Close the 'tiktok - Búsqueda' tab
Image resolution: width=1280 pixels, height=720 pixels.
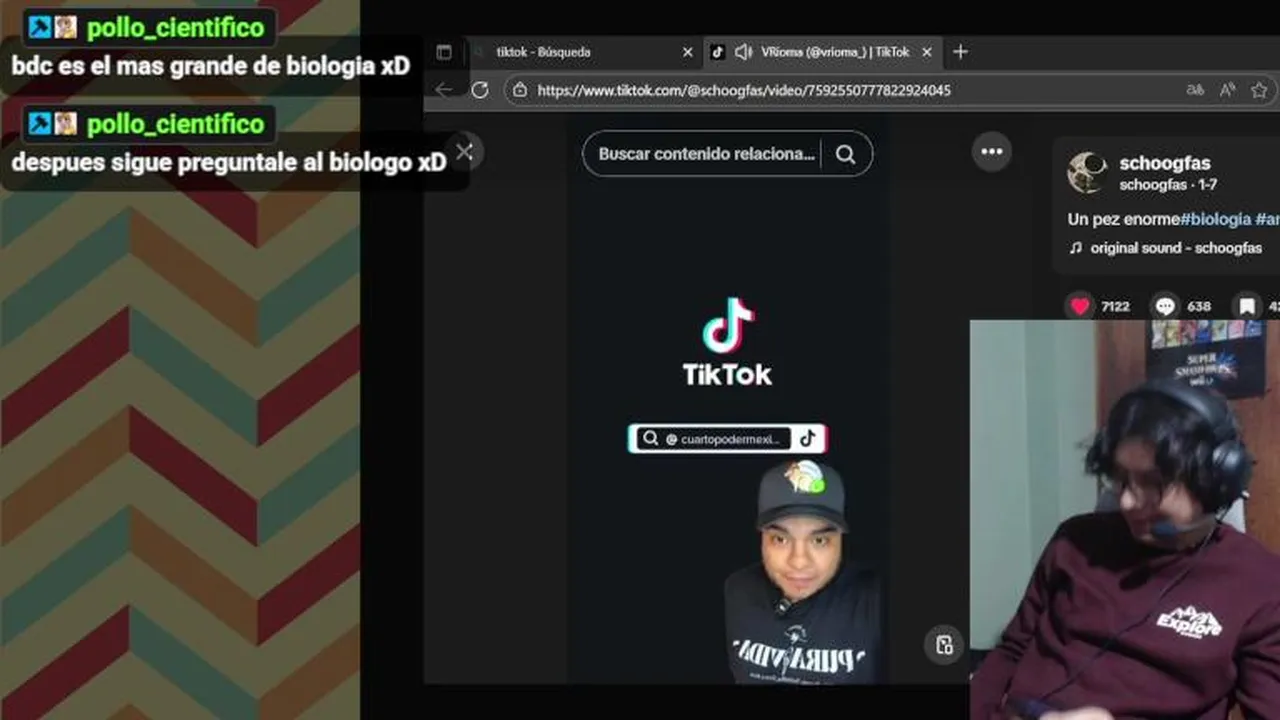[687, 52]
